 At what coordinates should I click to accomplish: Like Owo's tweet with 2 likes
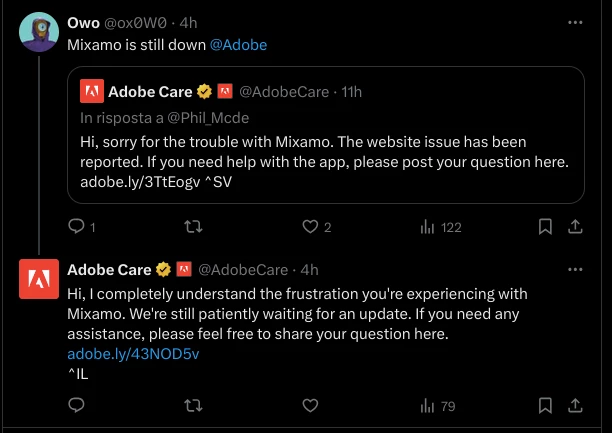[x=310, y=227]
